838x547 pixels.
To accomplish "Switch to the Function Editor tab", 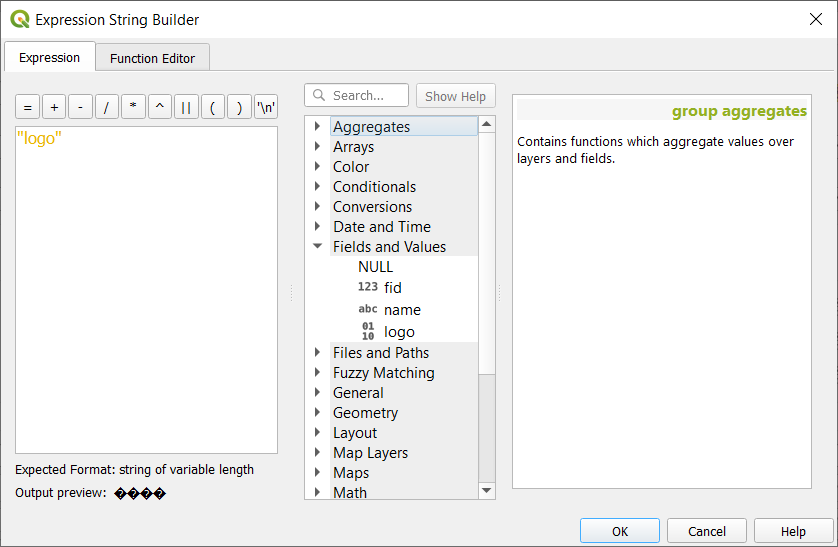I will click(x=152, y=58).
